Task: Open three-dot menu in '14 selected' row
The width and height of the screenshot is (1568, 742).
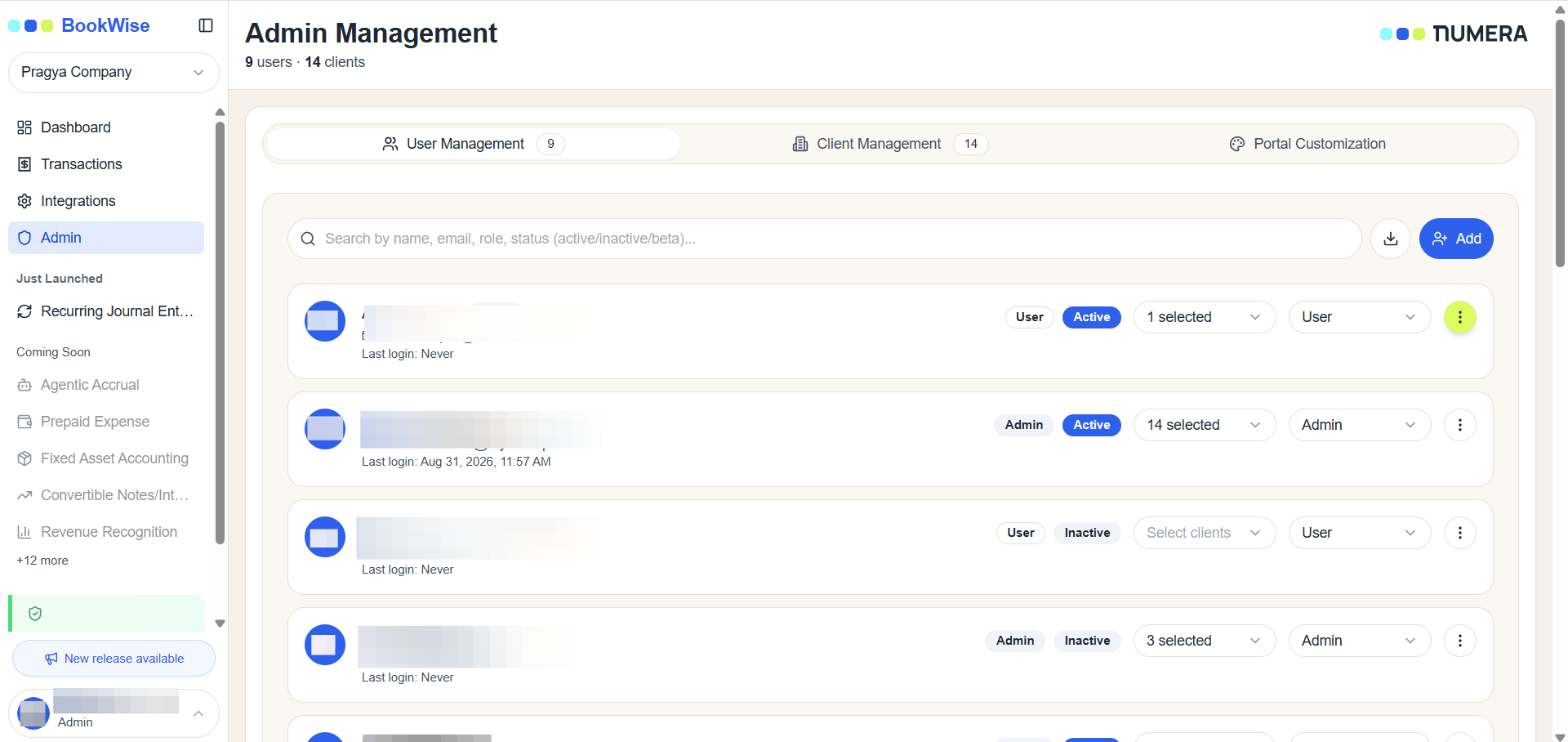Action: point(1460,425)
